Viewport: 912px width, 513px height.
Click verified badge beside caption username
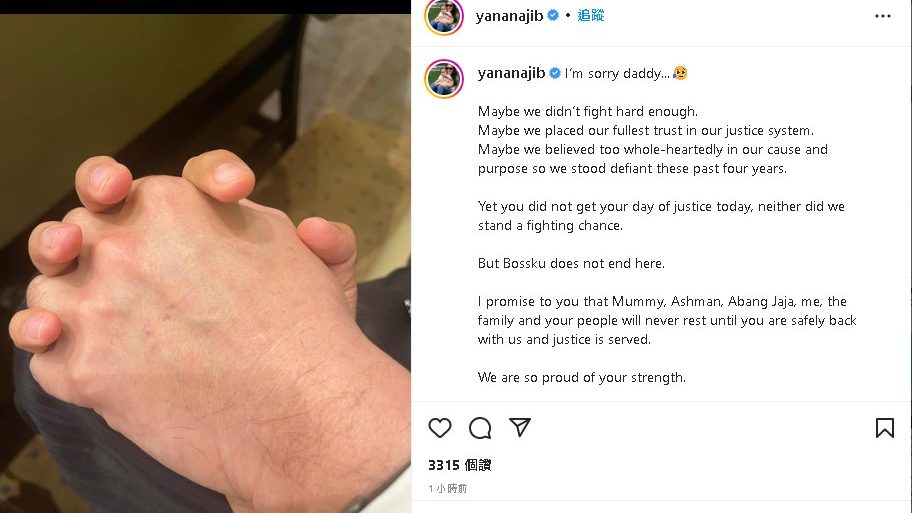555,73
